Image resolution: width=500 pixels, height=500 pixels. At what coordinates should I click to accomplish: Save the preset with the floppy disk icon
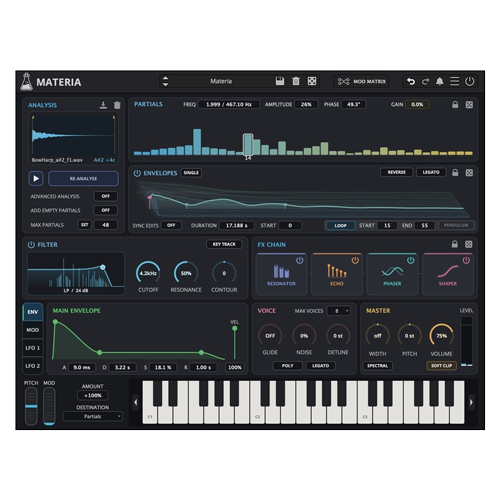pos(280,81)
